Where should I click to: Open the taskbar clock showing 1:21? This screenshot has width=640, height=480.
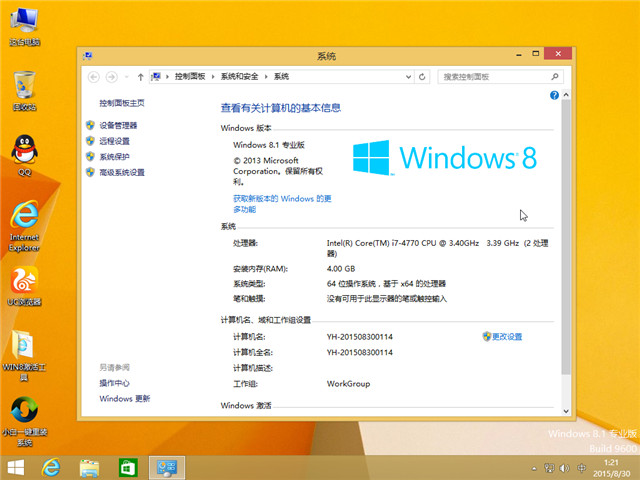coord(611,468)
